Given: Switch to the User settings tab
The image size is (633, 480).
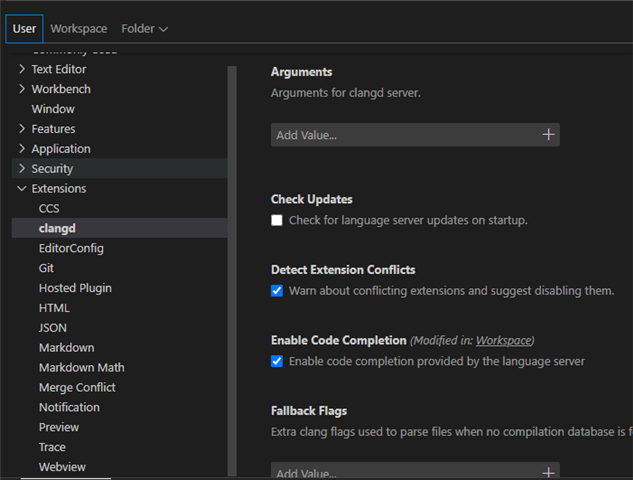Looking at the screenshot, I should pyautogui.click(x=24, y=29).
